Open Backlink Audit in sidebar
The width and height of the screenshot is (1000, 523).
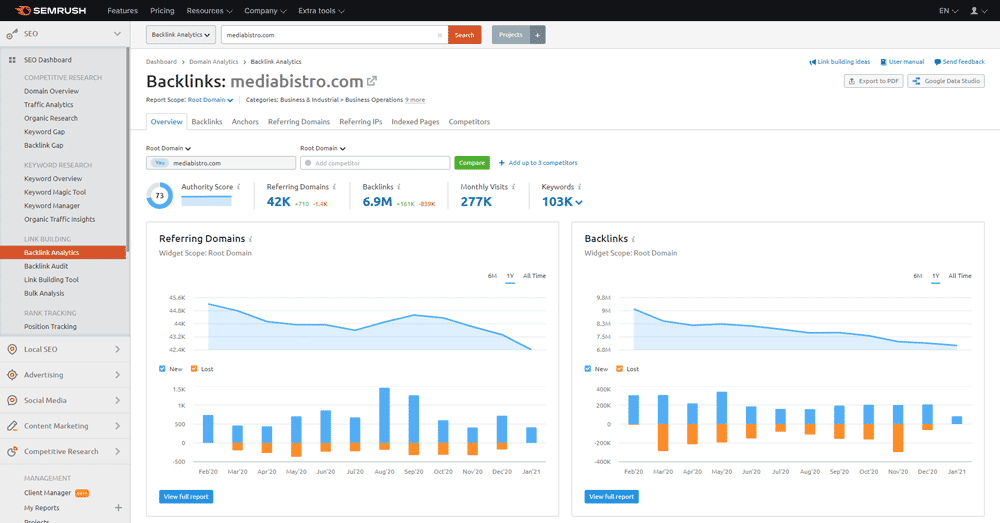pos(46,266)
